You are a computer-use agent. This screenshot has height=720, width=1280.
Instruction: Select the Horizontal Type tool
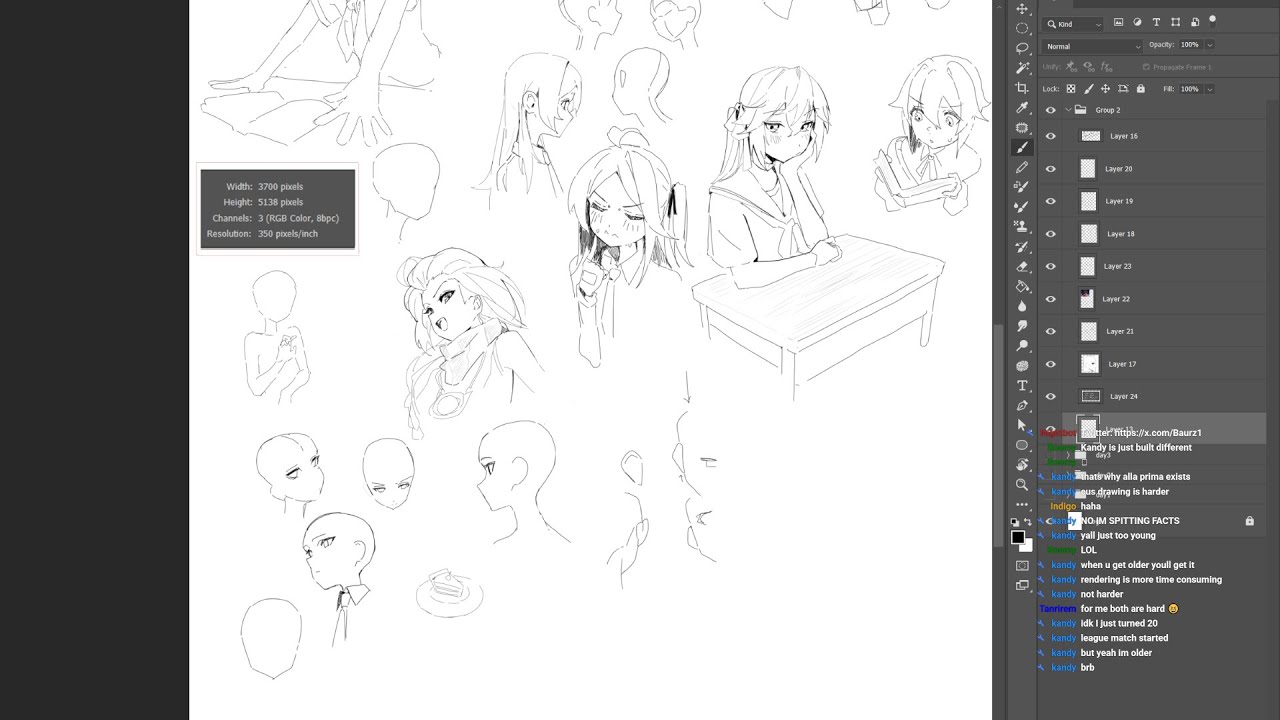pyautogui.click(x=1022, y=385)
